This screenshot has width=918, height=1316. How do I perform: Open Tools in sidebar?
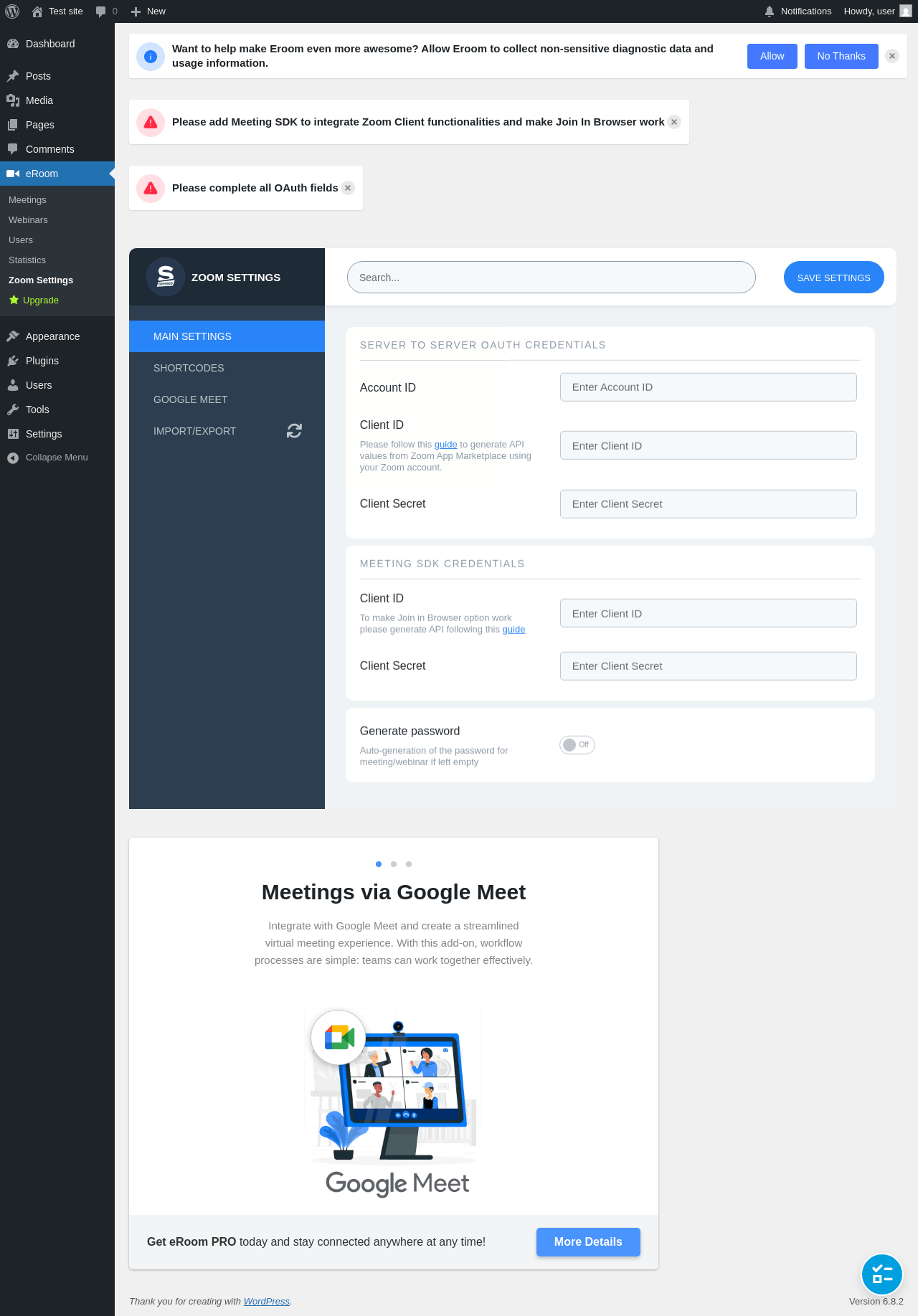point(57,410)
